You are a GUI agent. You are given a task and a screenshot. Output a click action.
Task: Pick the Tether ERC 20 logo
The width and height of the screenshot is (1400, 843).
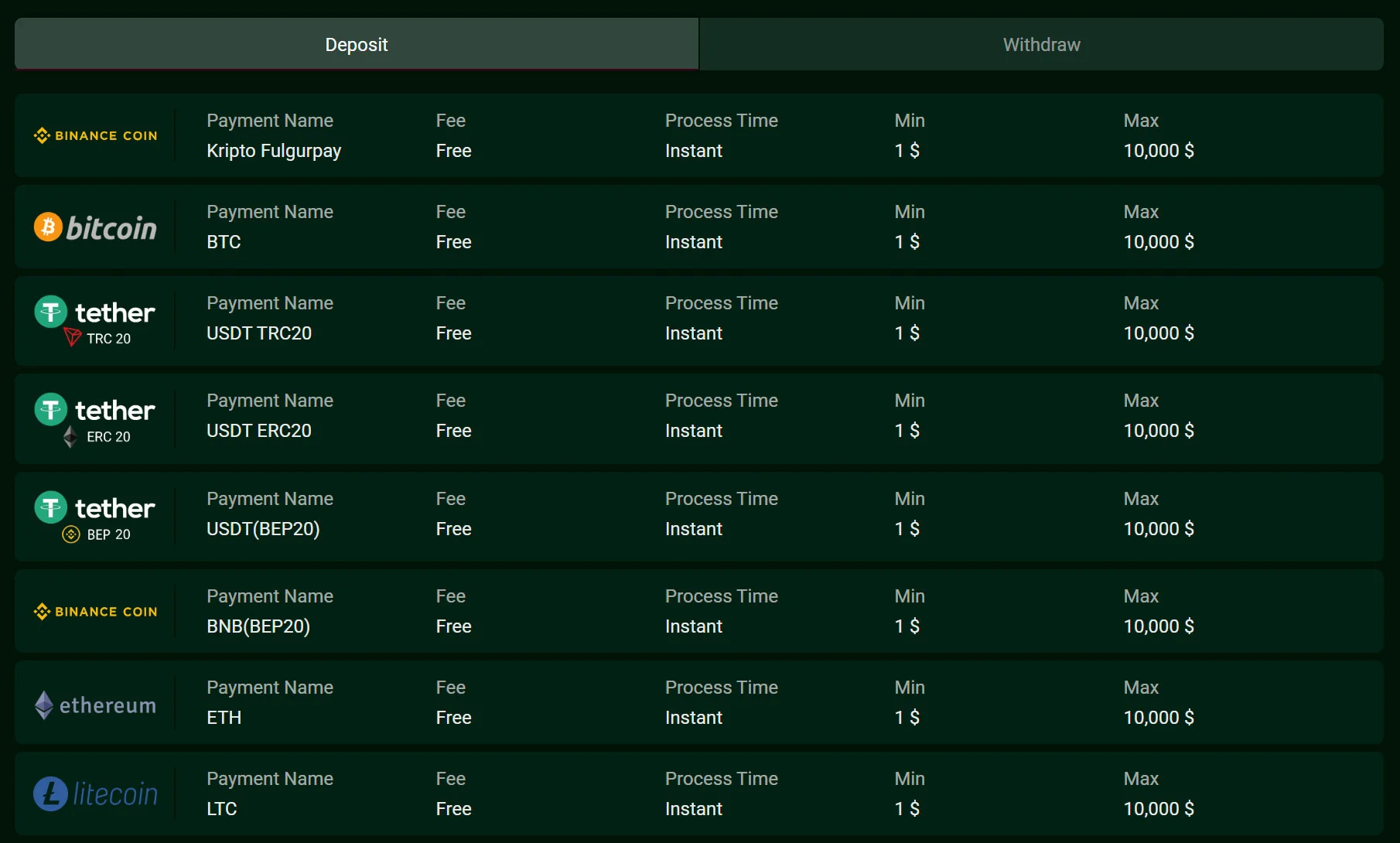95,418
